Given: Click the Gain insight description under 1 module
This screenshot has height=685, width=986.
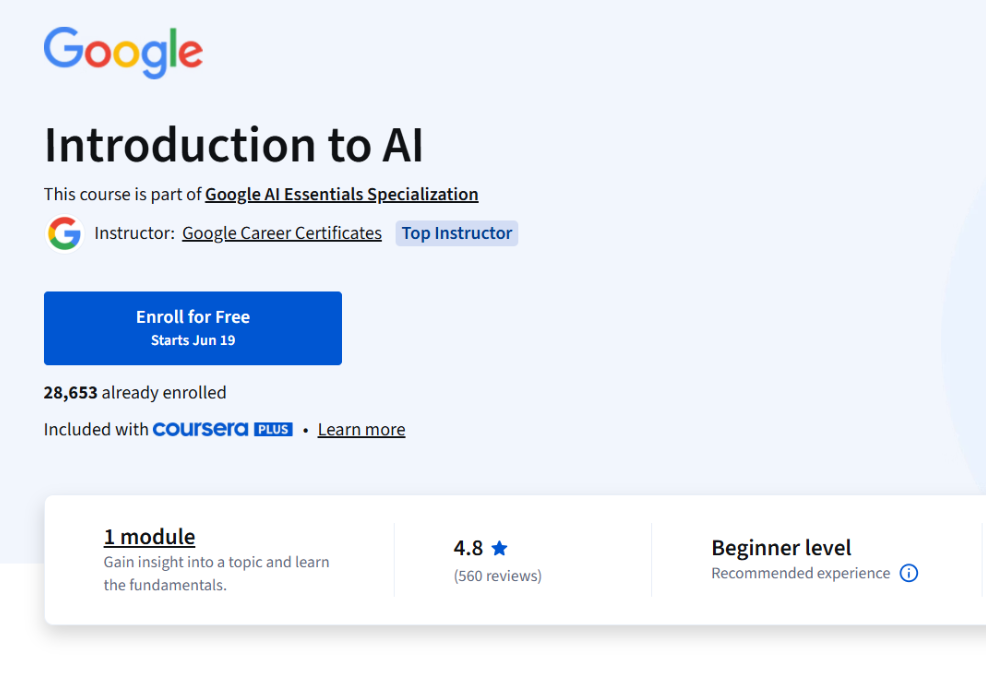Looking at the screenshot, I should pos(216,574).
